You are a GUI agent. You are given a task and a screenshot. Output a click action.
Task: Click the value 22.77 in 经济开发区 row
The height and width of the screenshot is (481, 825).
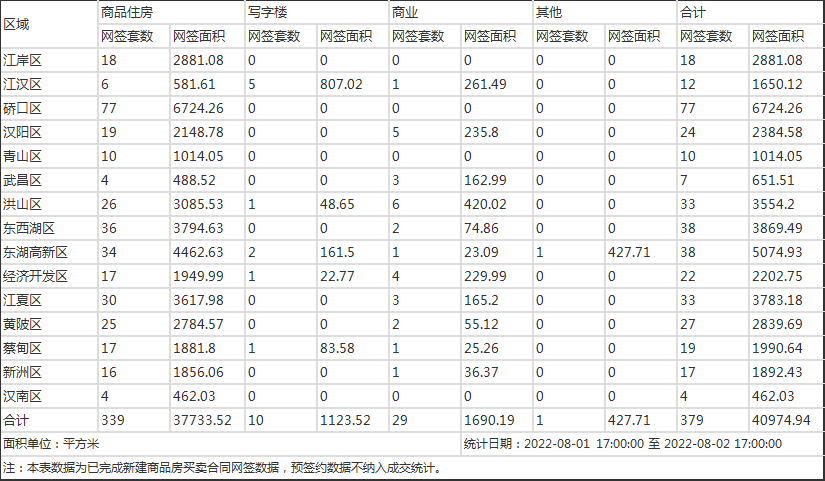coord(337,276)
